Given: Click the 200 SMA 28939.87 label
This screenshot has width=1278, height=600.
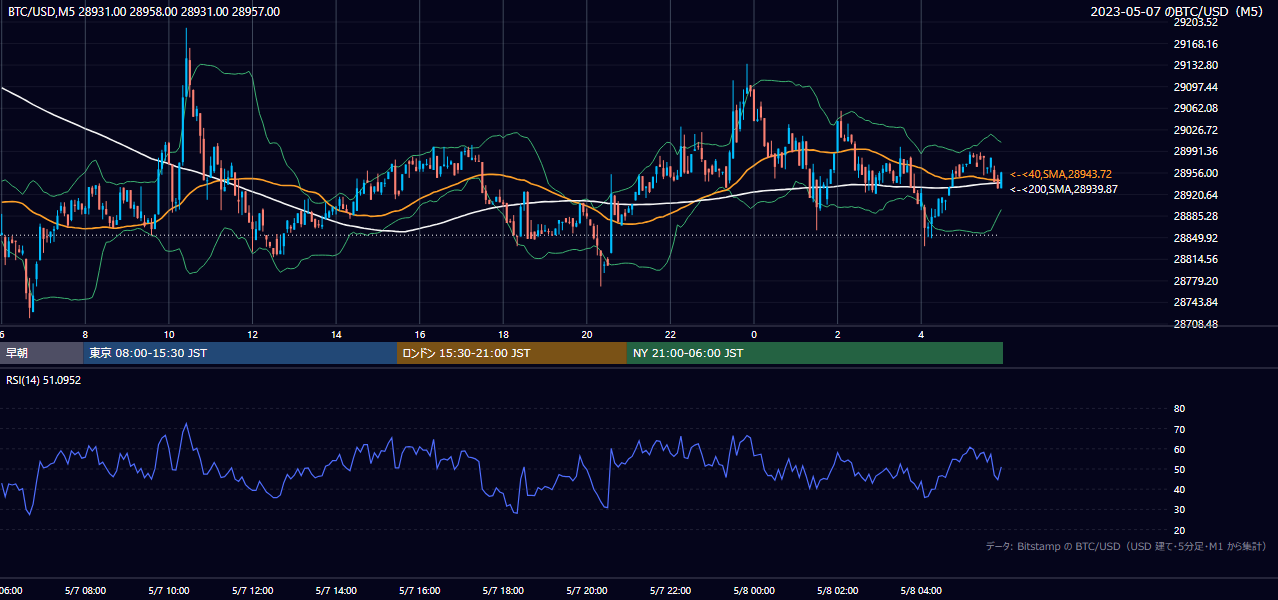Looking at the screenshot, I should 1064,189.
